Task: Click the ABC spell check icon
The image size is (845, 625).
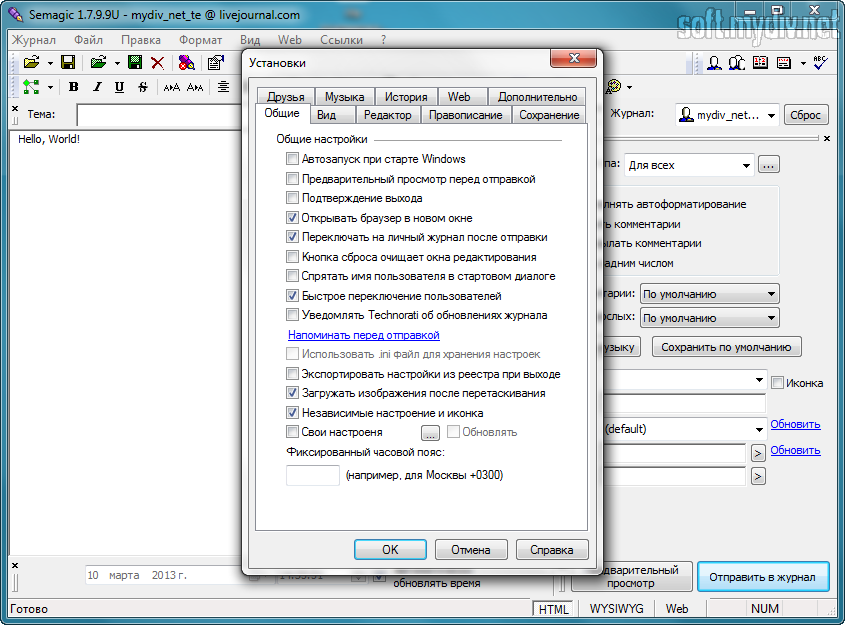Action: pos(821,62)
